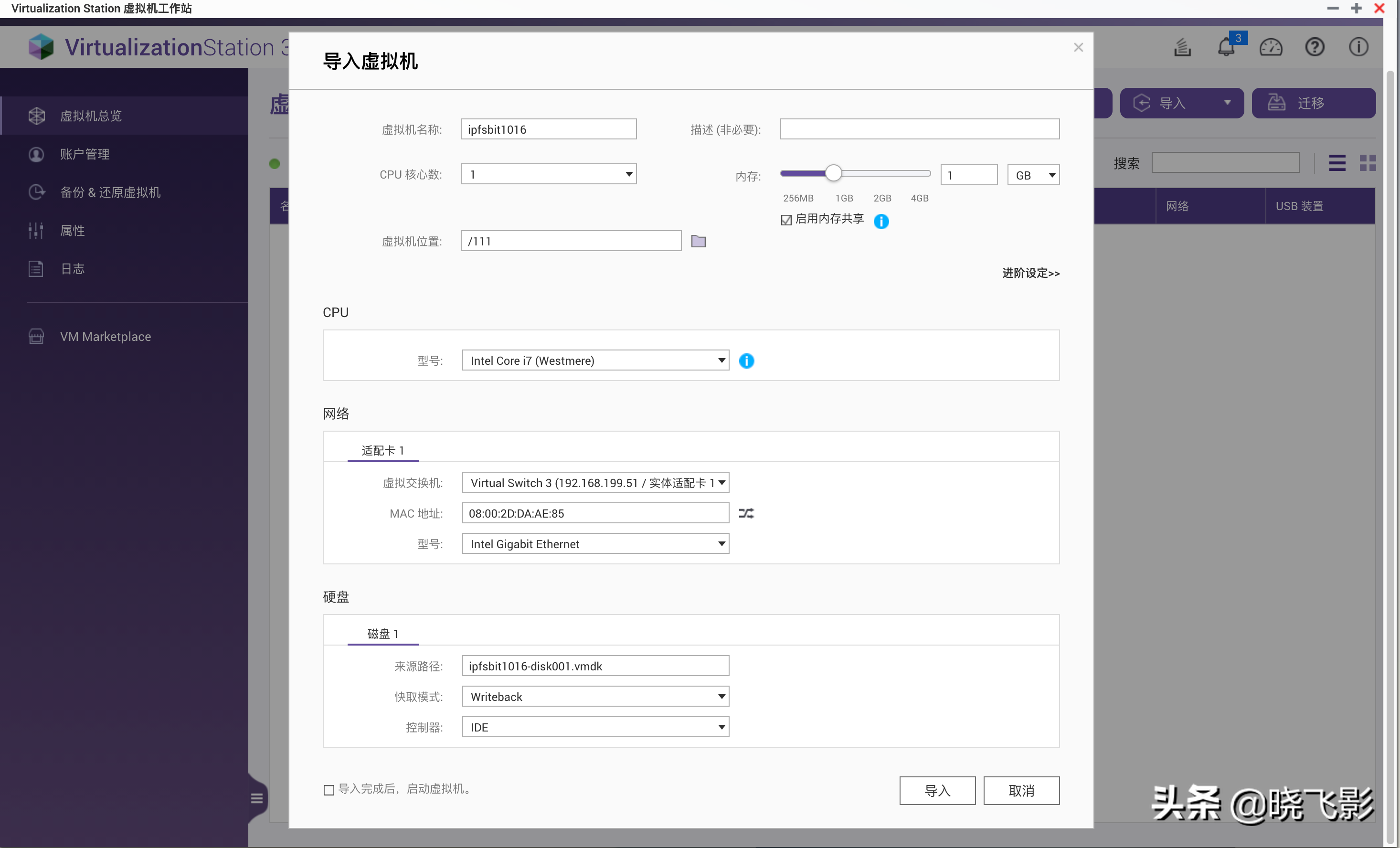The height and width of the screenshot is (848, 1400).
Task: Click the memory slider handle
Action: pos(833,173)
